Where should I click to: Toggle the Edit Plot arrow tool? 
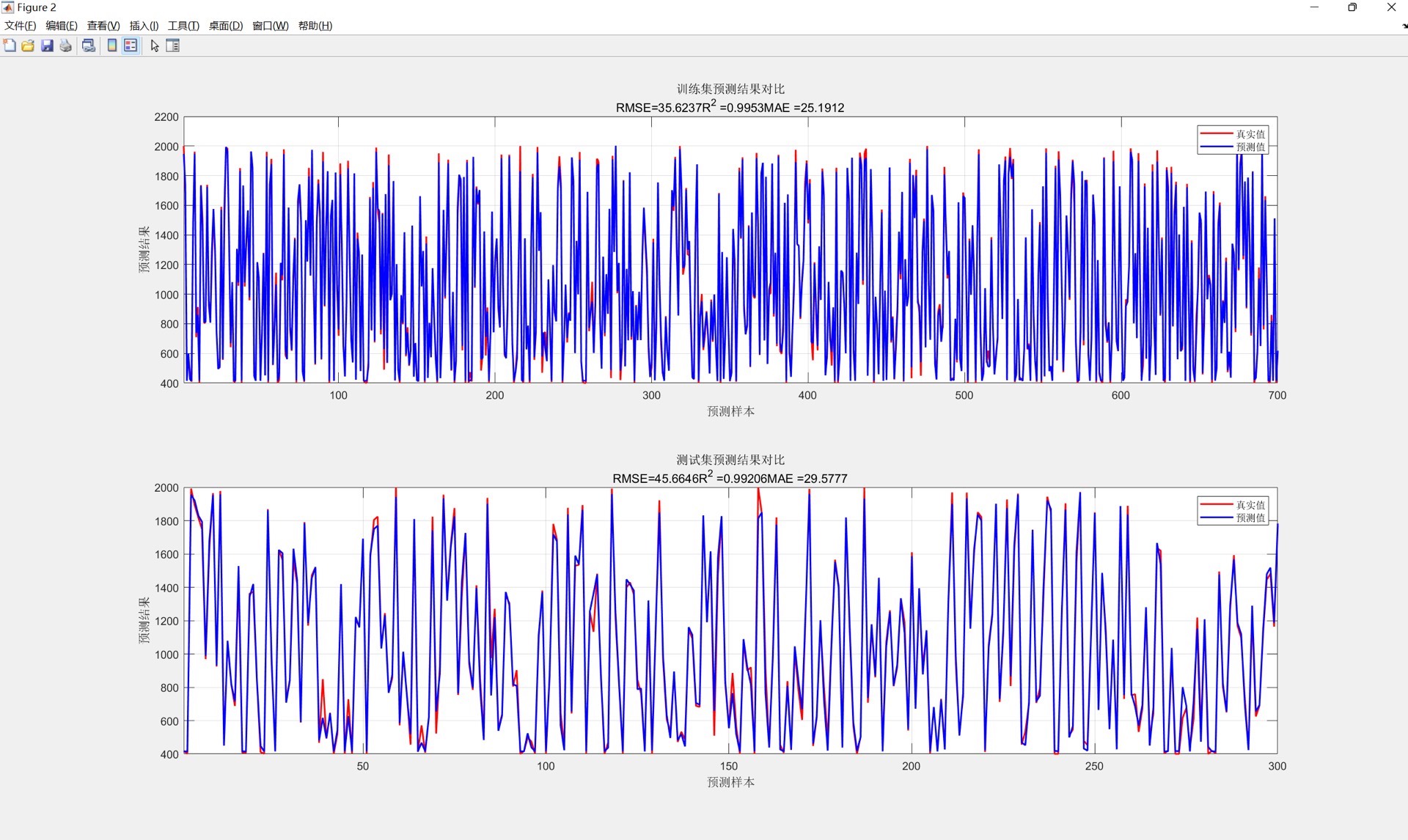(x=154, y=45)
